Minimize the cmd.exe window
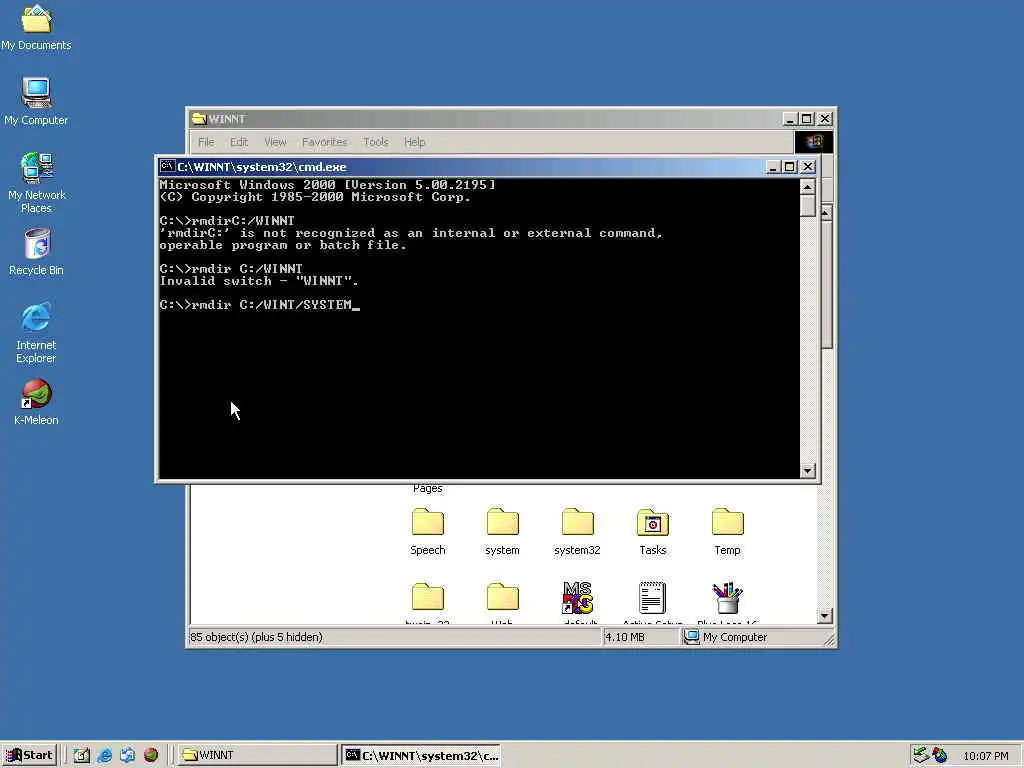This screenshot has height=768, width=1024. point(773,167)
